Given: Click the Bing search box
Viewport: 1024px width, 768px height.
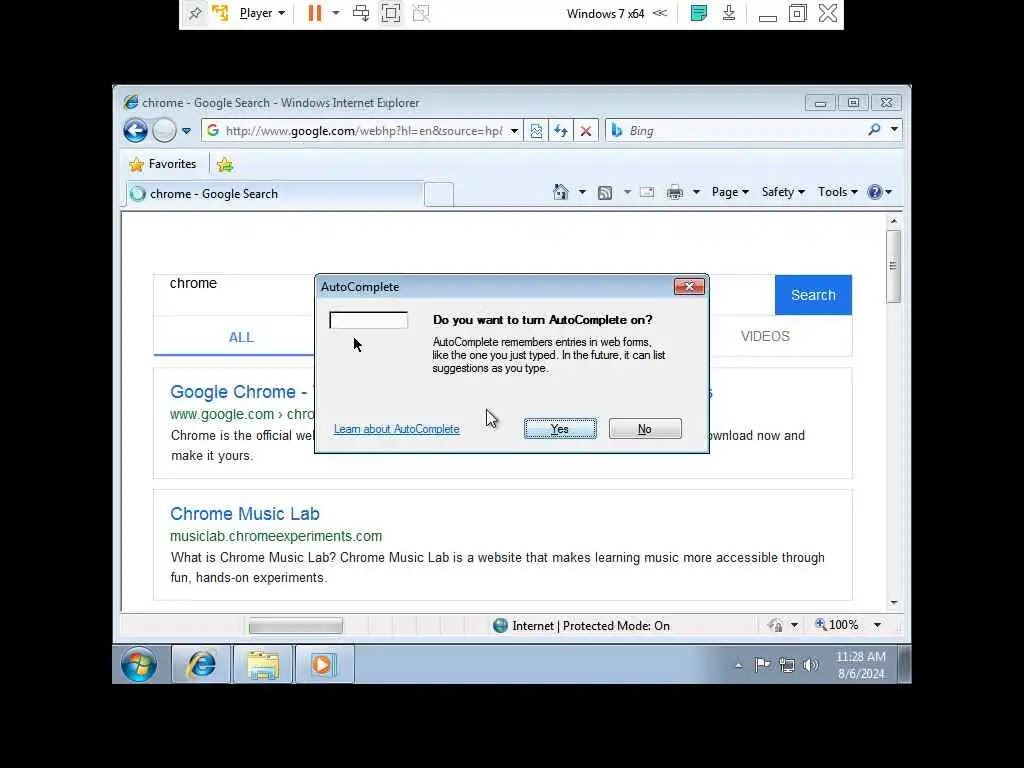Looking at the screenshot, I should 744,131.
